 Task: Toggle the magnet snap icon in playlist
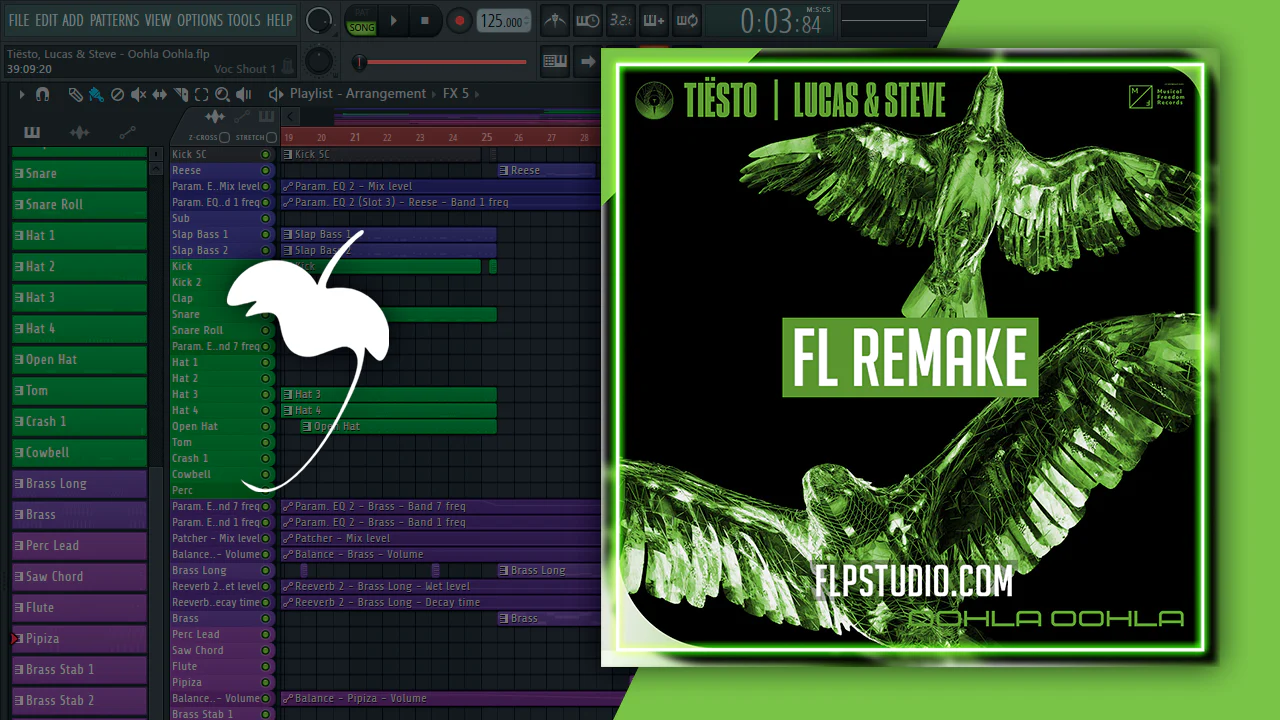click(x=42, y=94)
